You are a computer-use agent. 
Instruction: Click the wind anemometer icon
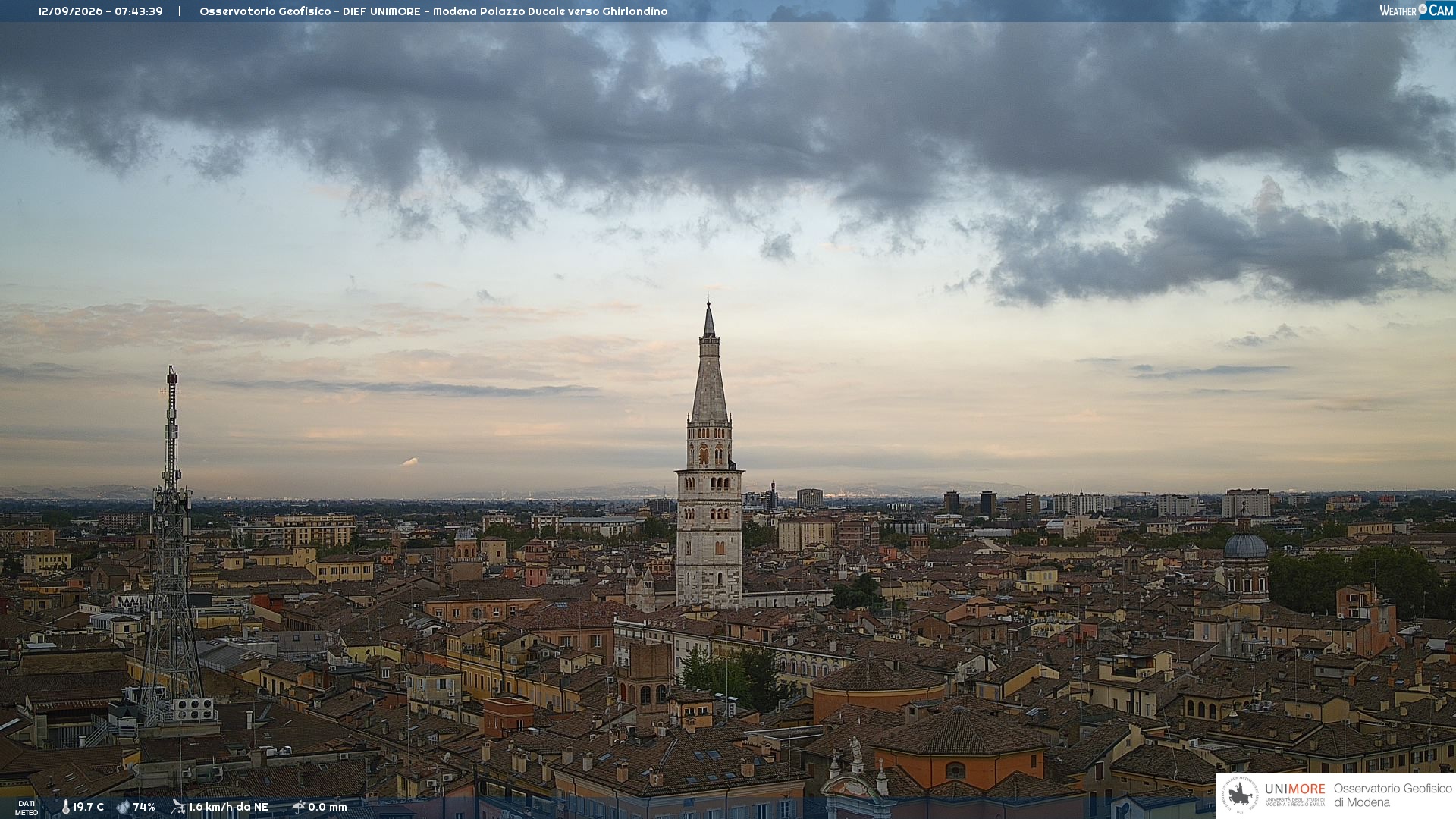click(178, 807)
